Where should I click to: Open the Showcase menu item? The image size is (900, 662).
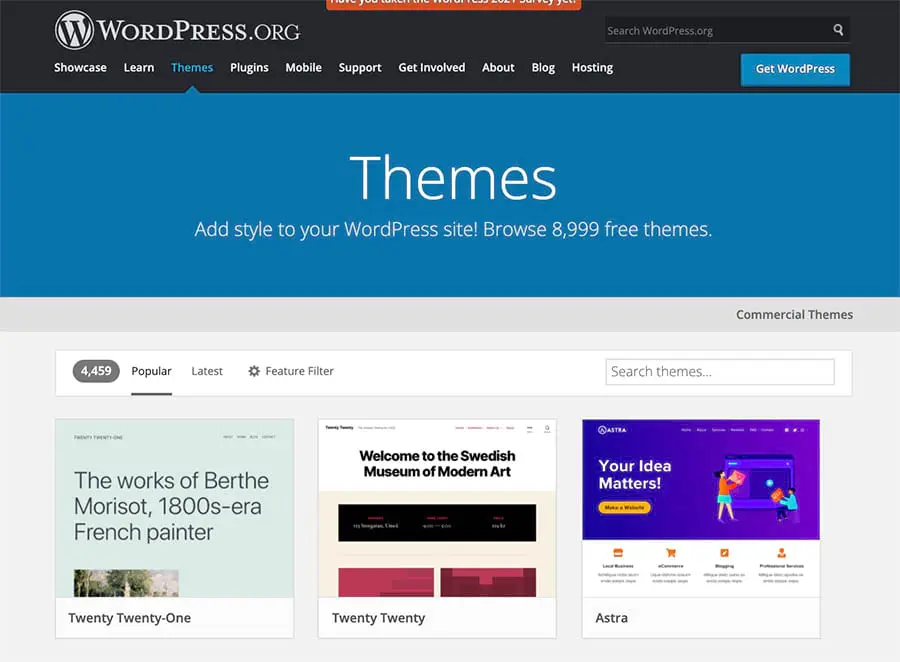(x=80, y=68)
